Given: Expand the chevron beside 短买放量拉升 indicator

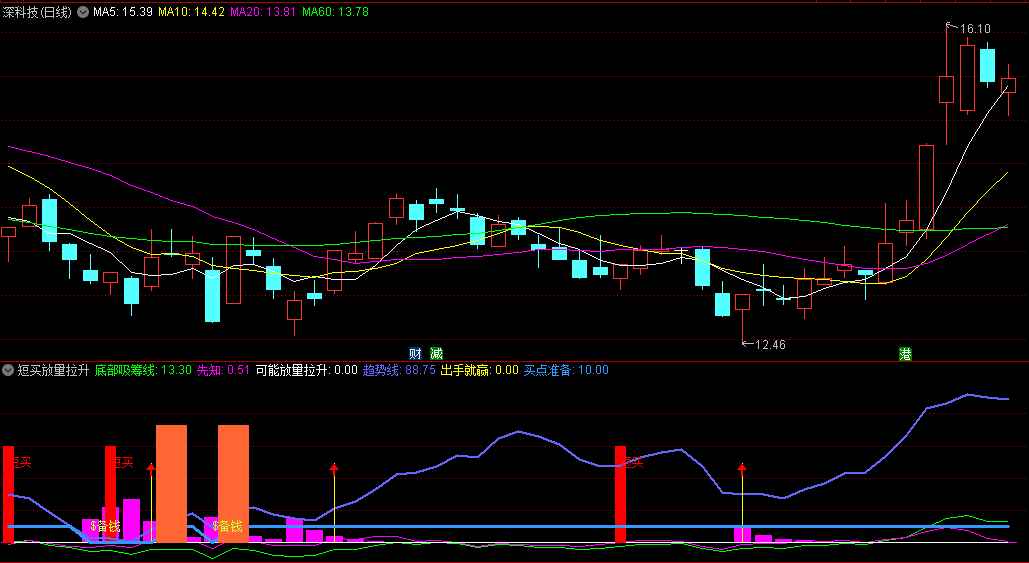Looking at the screenshot, I should (8, 370).
